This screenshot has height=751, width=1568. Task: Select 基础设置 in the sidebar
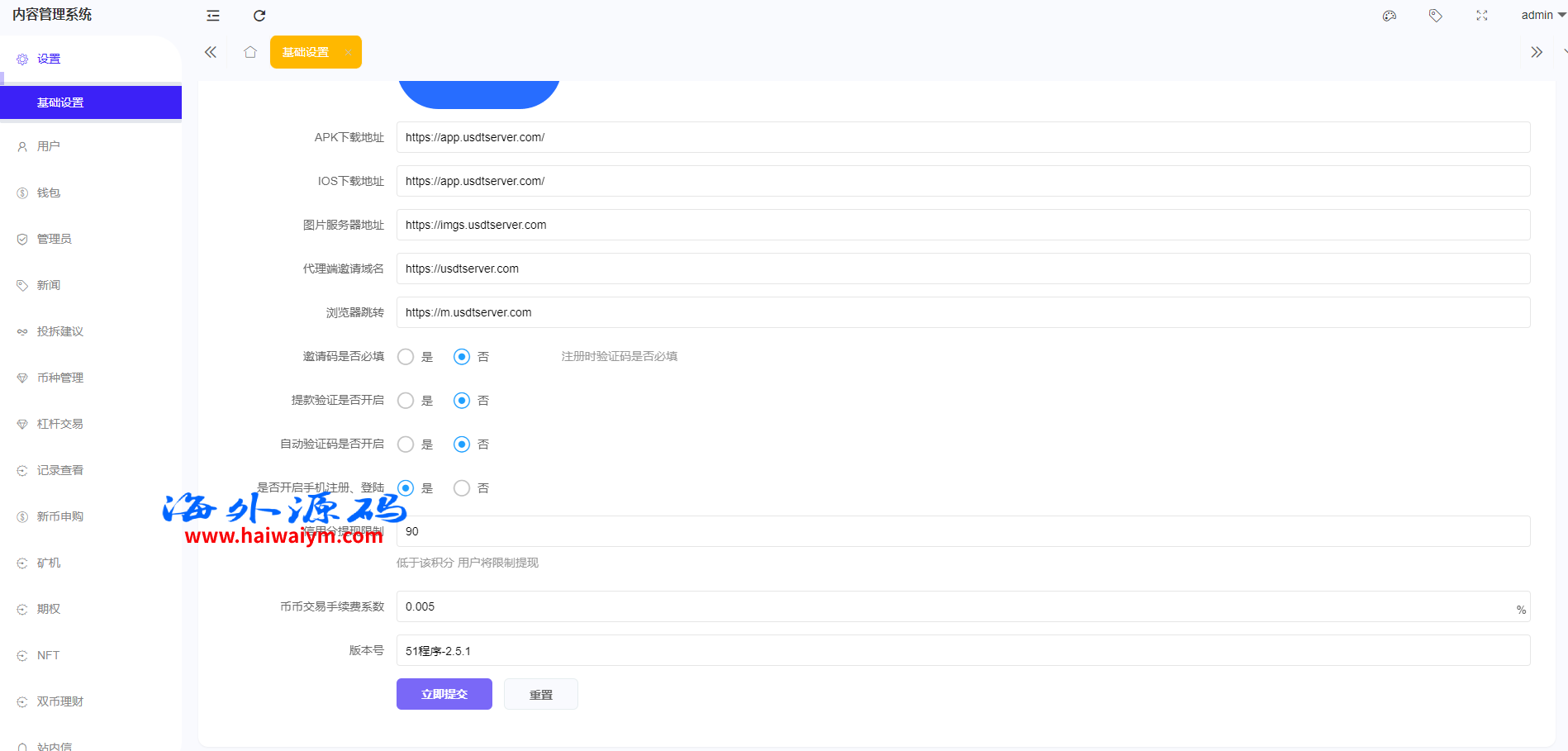click(x=60, y=102)
